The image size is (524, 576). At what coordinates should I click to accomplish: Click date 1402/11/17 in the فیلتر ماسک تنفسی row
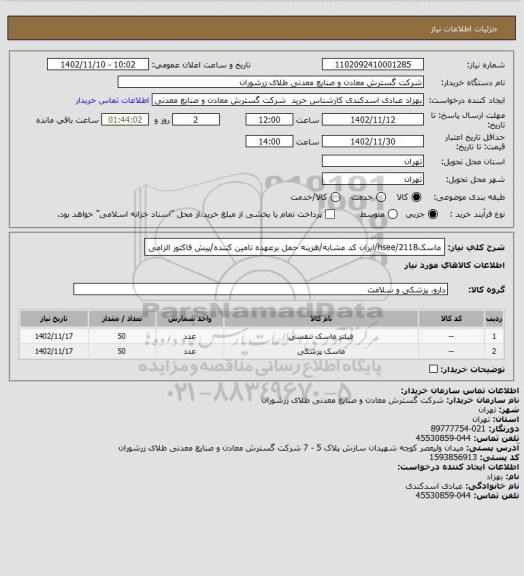coord(54,336)
